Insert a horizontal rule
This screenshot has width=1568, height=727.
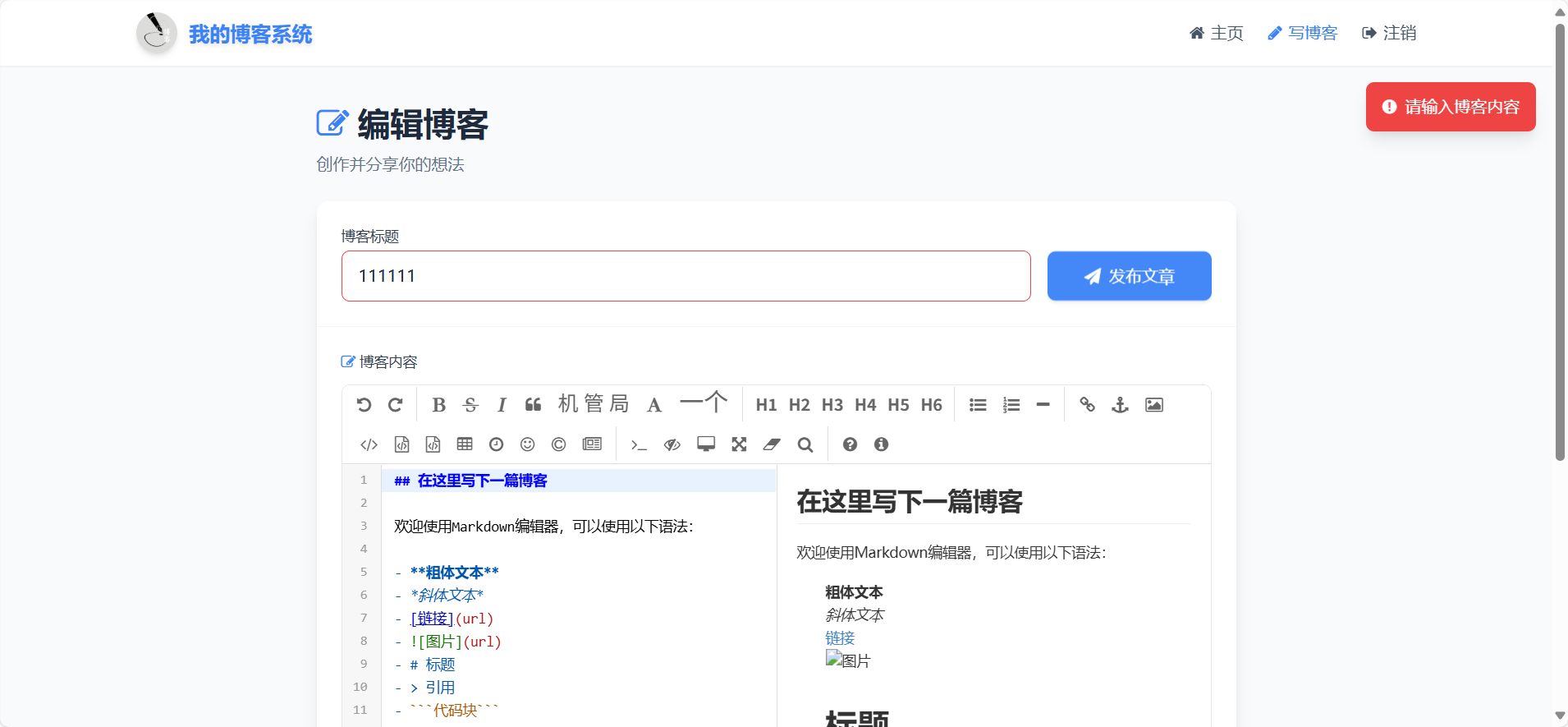[1043, 405]
